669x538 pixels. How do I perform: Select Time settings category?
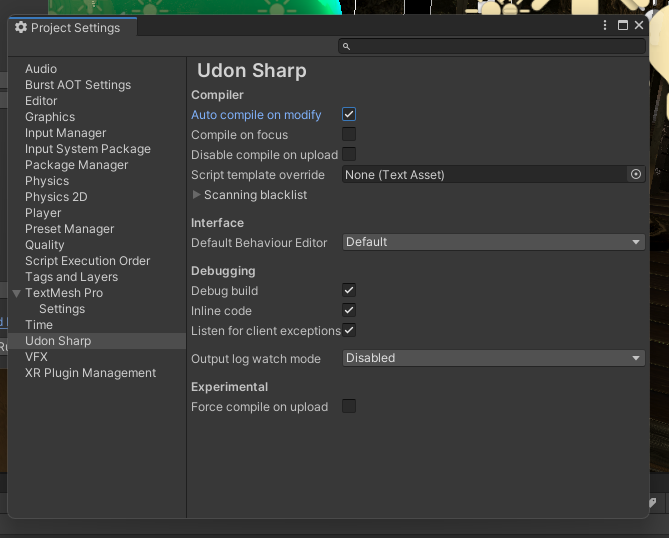tap(39, 325)
